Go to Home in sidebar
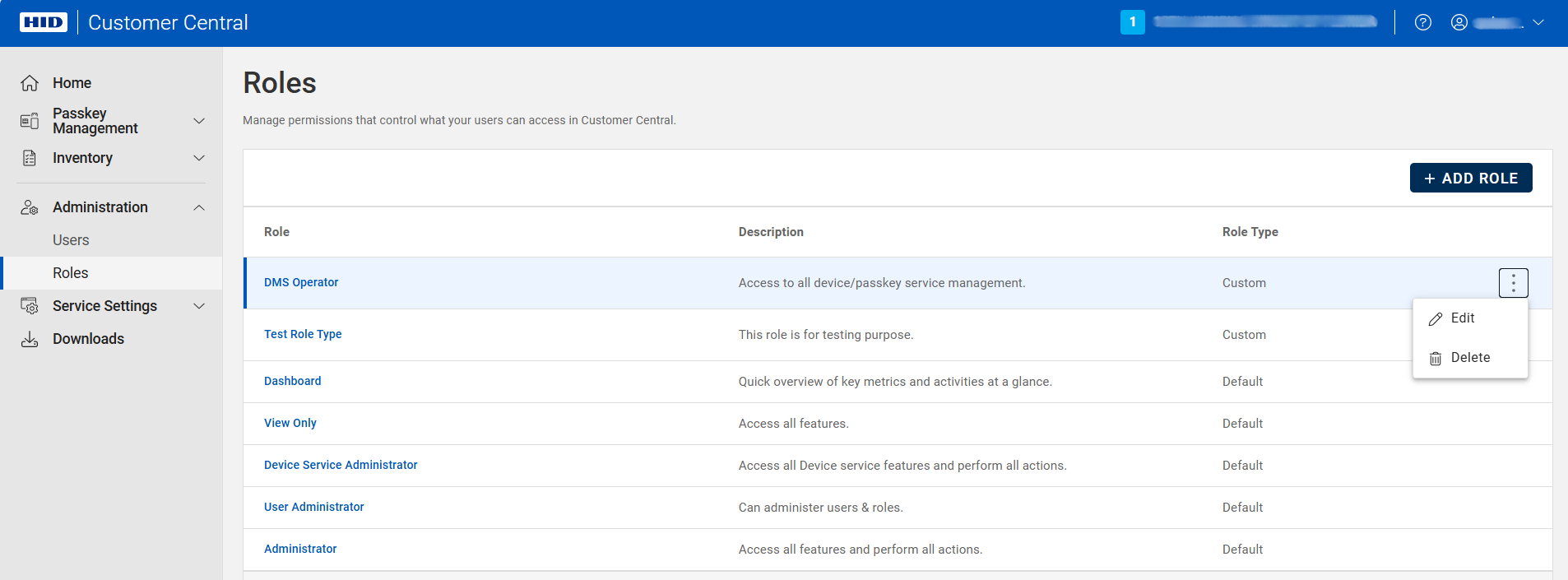This screenshot has width=1568, height=580. 72,83
